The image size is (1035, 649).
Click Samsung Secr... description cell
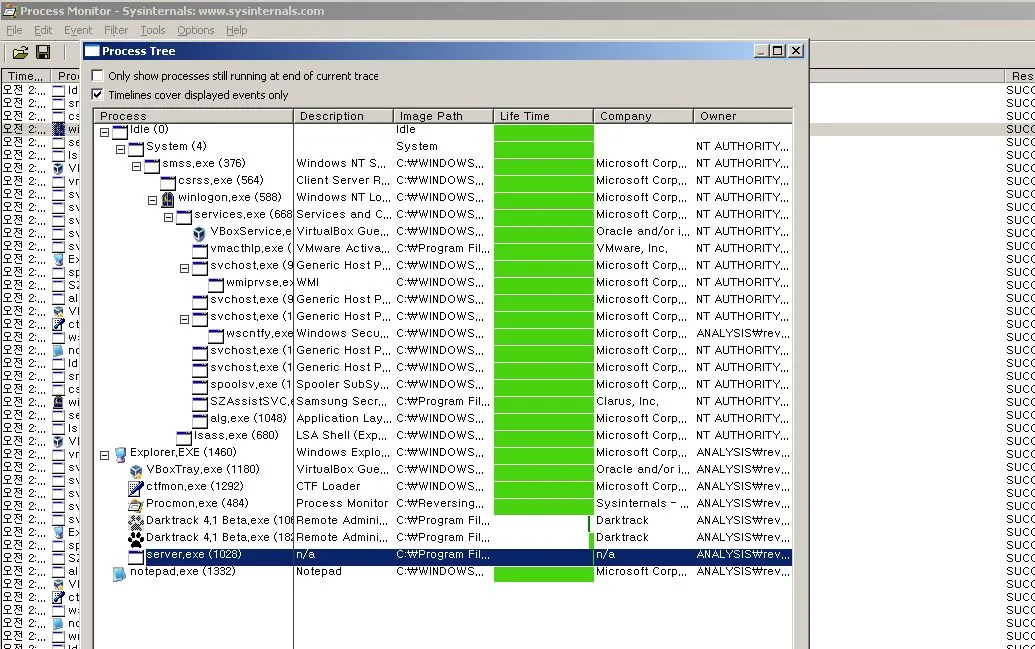coord(341,401)
